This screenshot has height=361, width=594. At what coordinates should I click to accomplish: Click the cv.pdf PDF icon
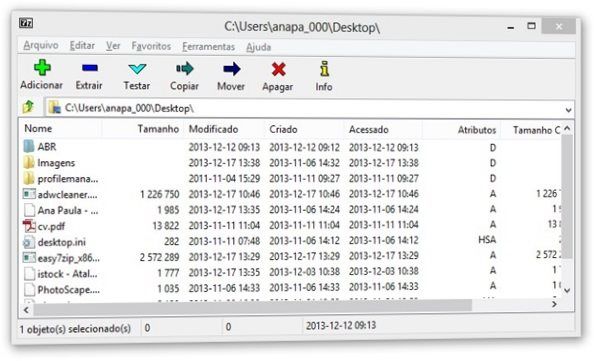tap(29, 226)
